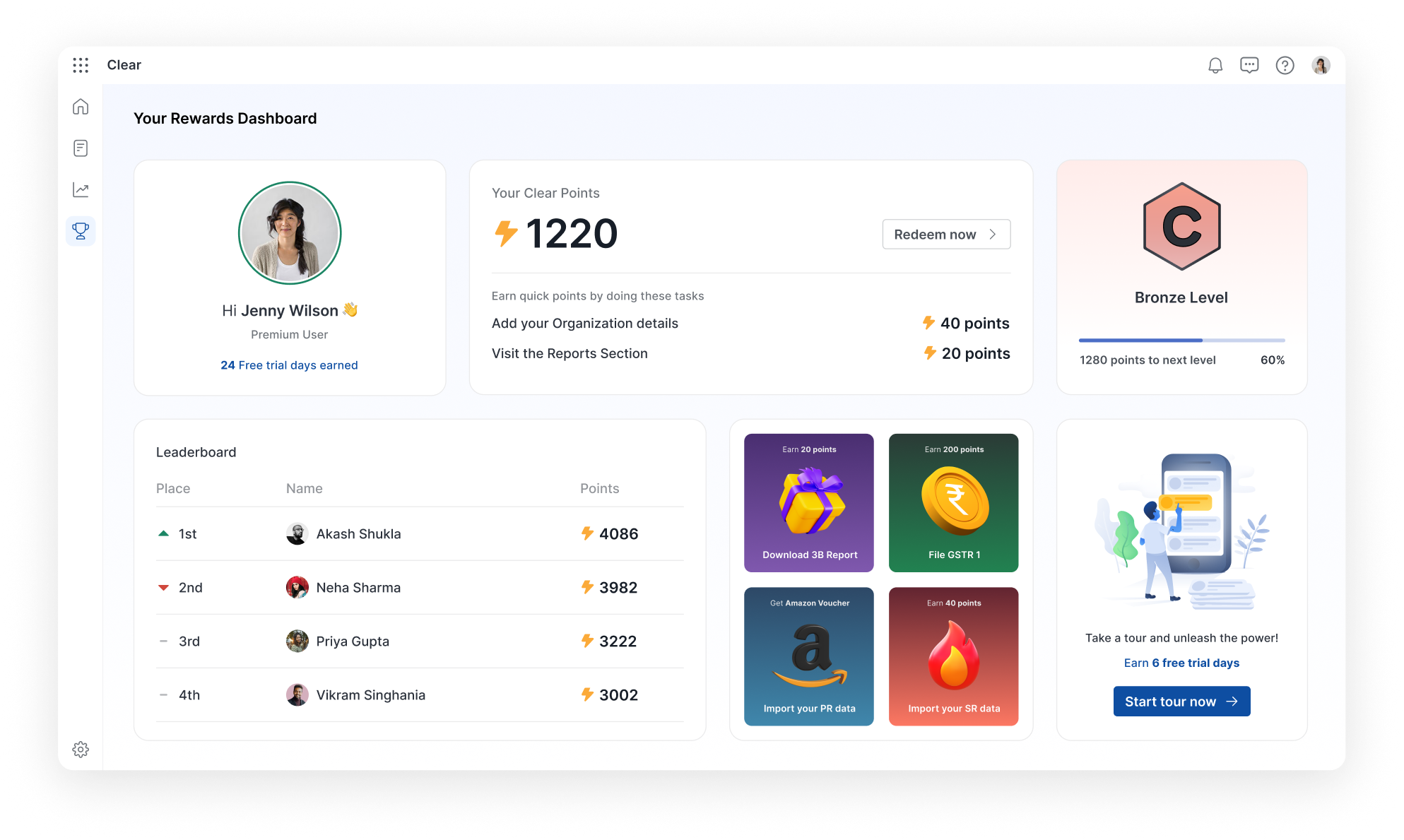Screen dimensions: 1404x840
Task: Click the Redeem now button
Action: [x=946, y=235]
